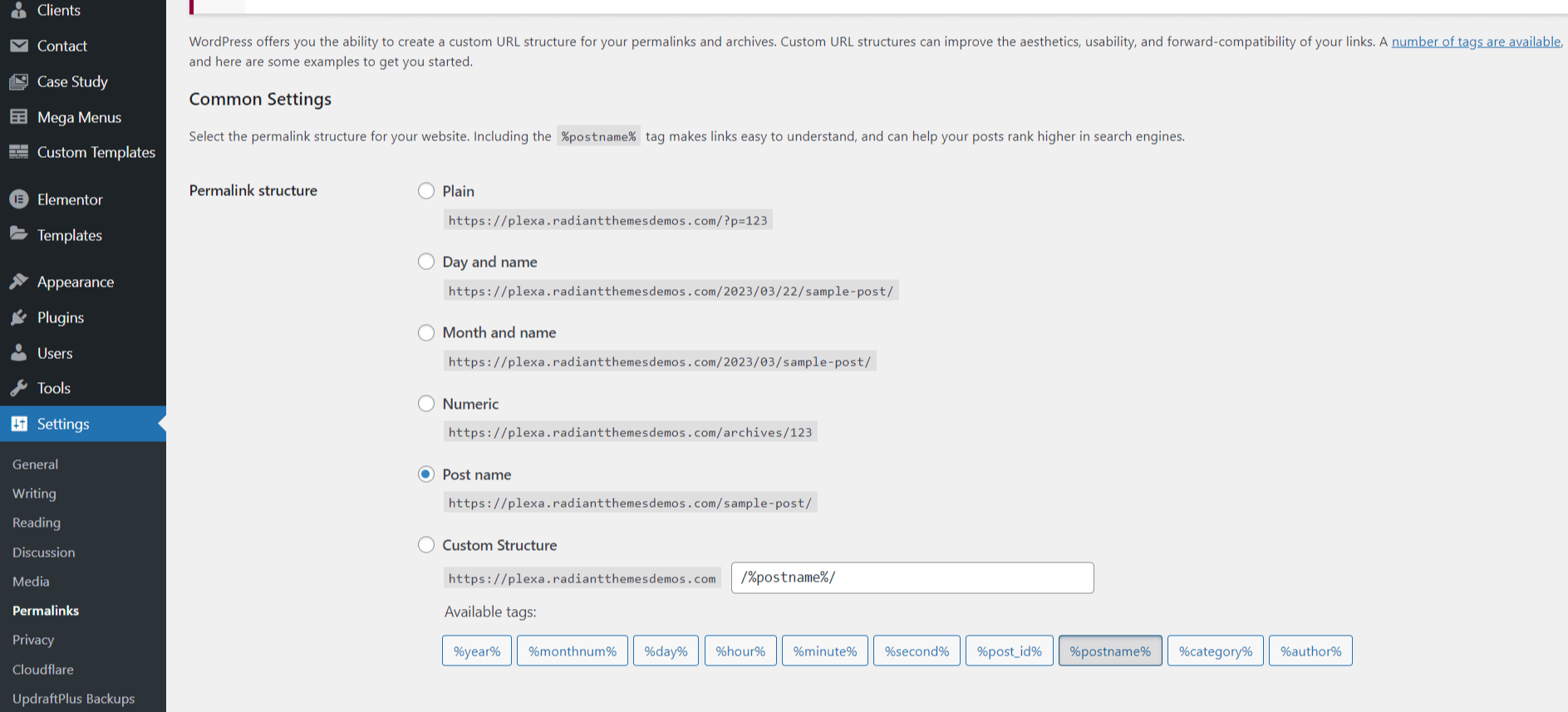Open Custom Templates menu item
This screenshot has height=712, width=1568.
coord(96,152)
